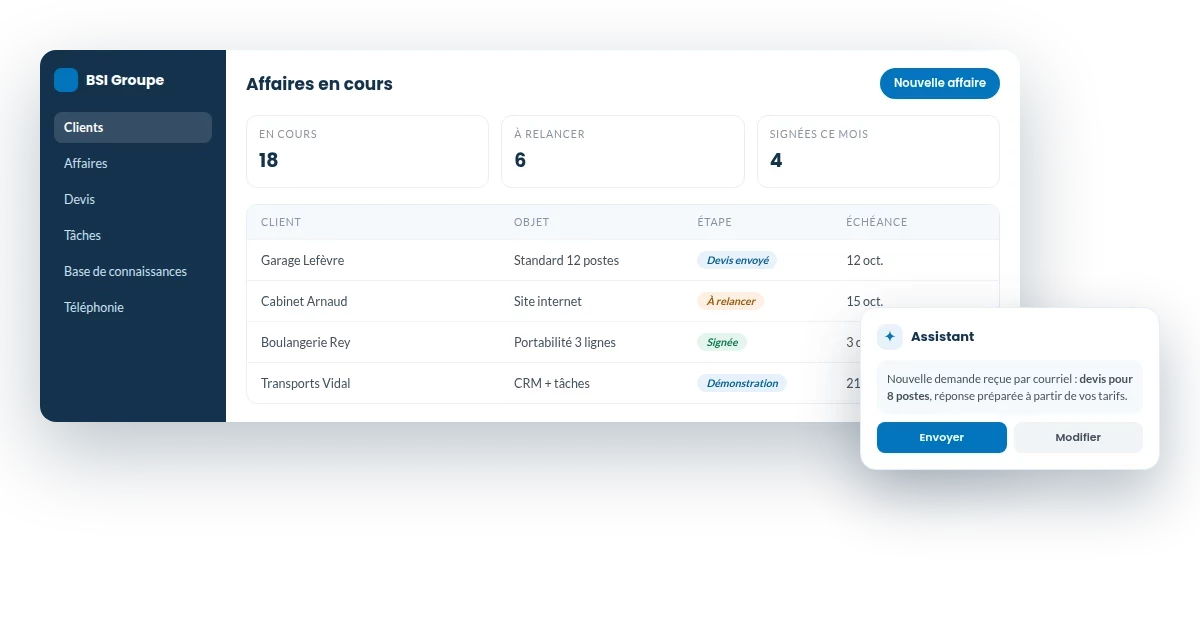
Task: Click the Client column header
Action: (x=281, y=222)
